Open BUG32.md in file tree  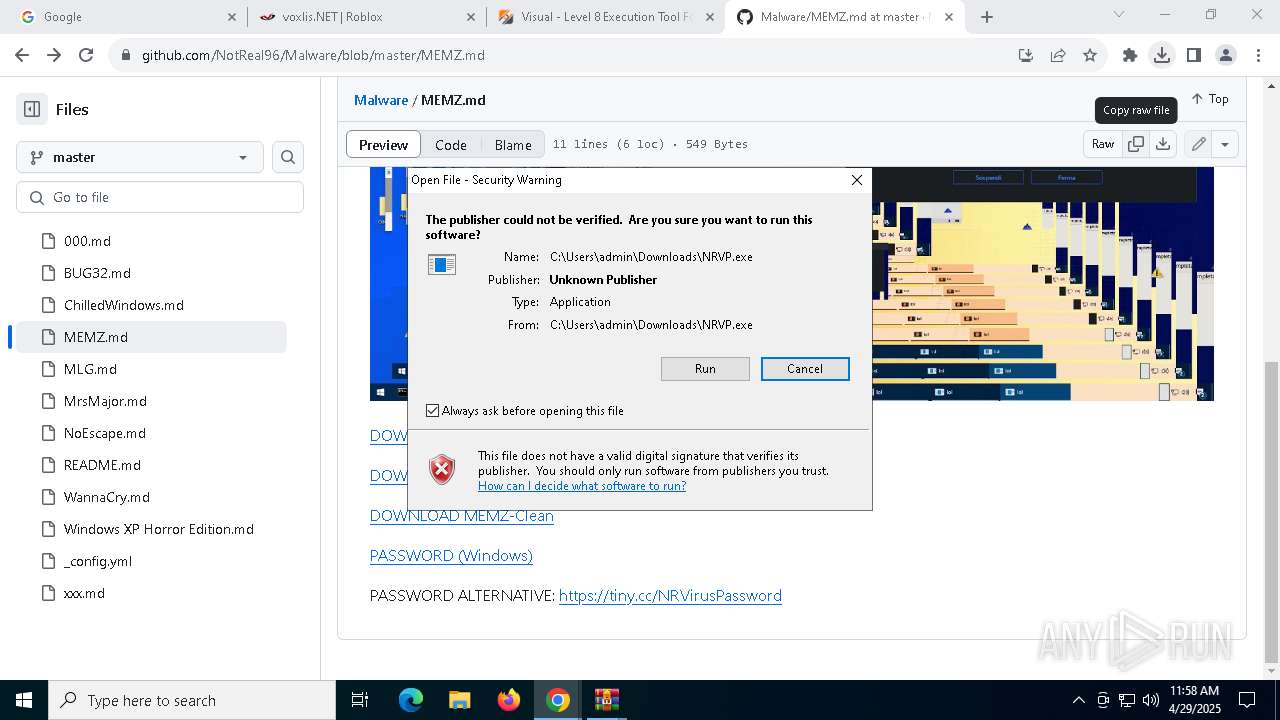97,273
